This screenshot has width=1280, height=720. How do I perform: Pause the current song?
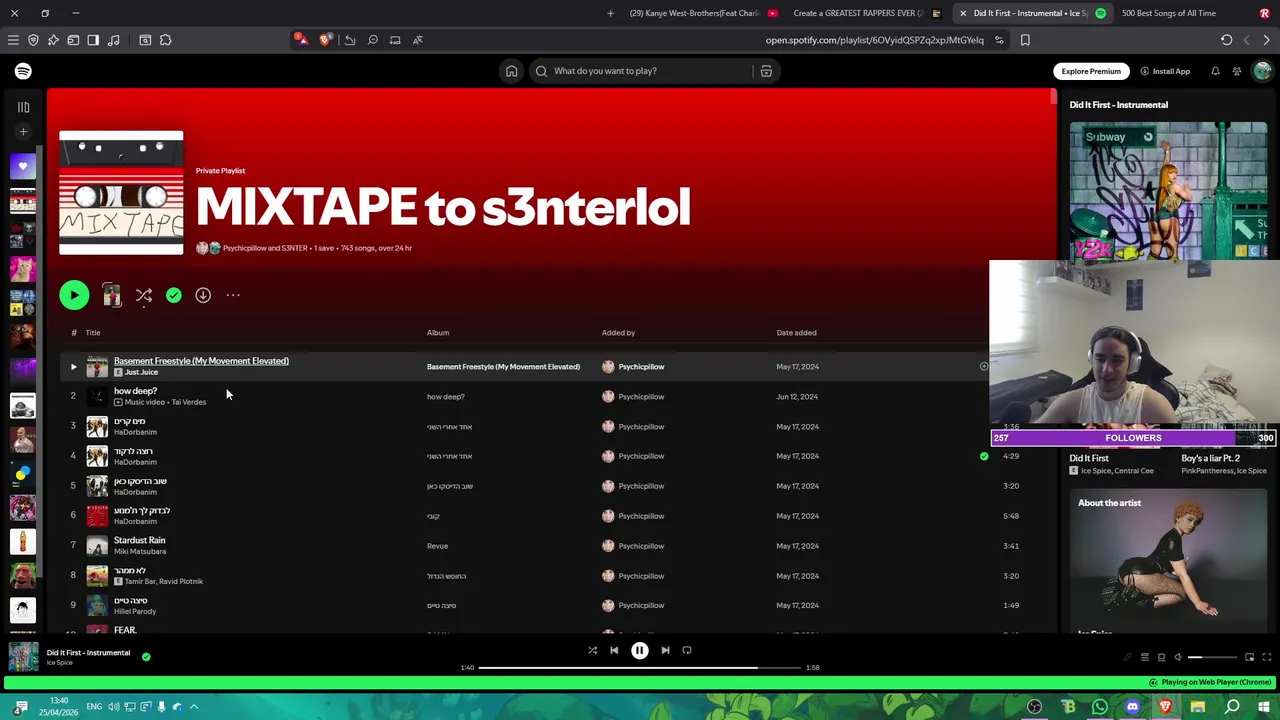(640, 650)
